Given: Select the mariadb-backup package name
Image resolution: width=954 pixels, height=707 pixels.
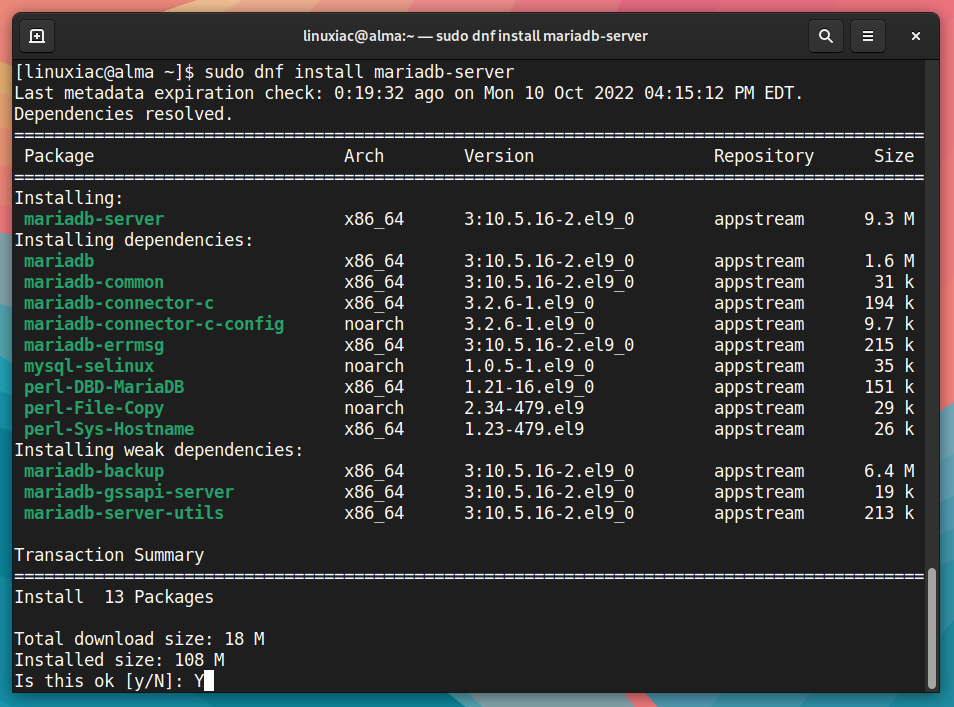Looking at the screenshot, I should [94, 471].
